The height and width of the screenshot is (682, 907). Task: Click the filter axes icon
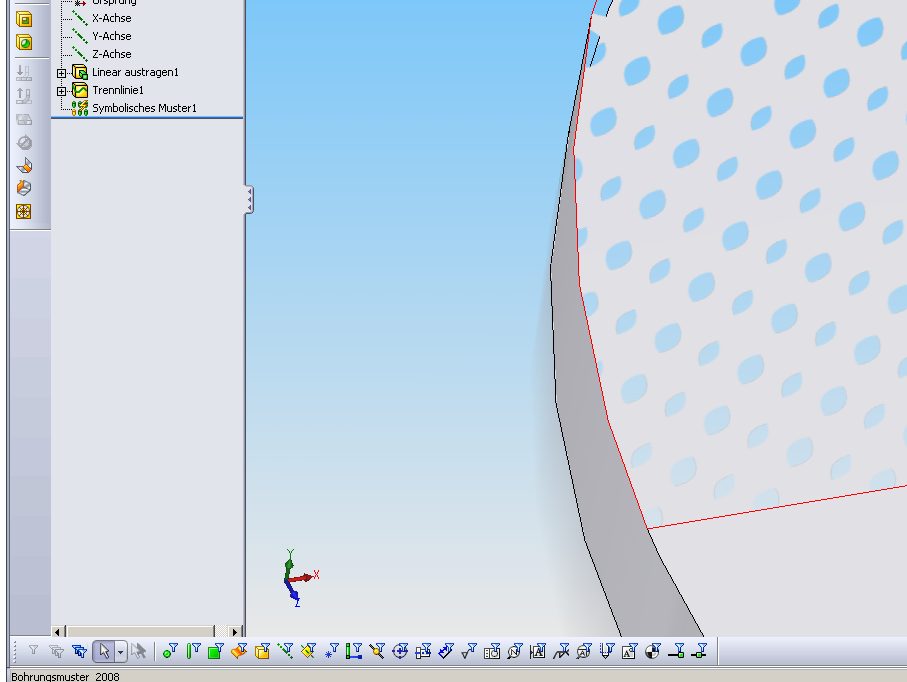coord(286,652)
